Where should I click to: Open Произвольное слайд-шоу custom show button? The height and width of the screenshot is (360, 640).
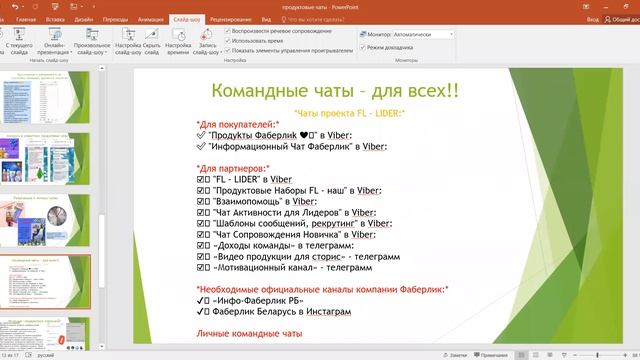(x=92, y=42)
